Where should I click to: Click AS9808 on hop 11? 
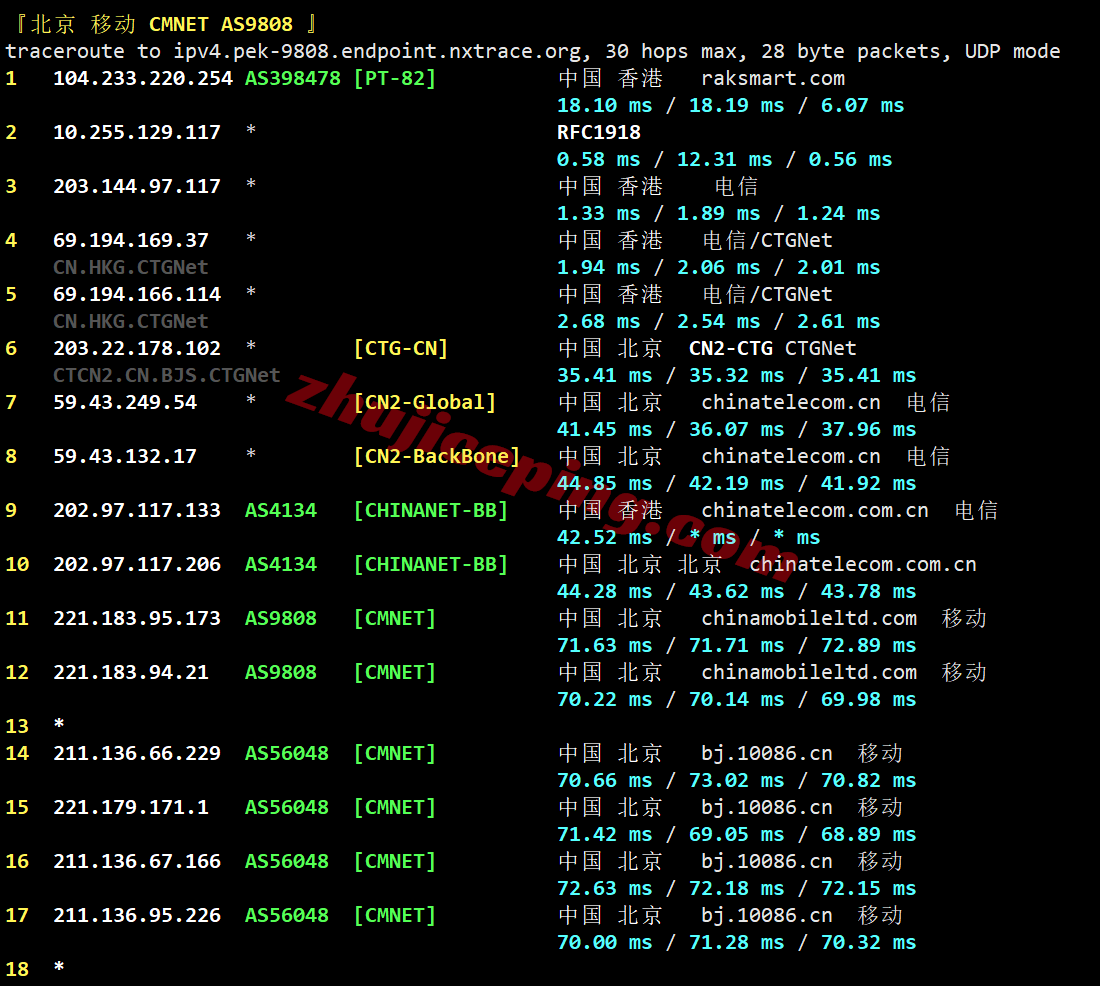point(281,619)
